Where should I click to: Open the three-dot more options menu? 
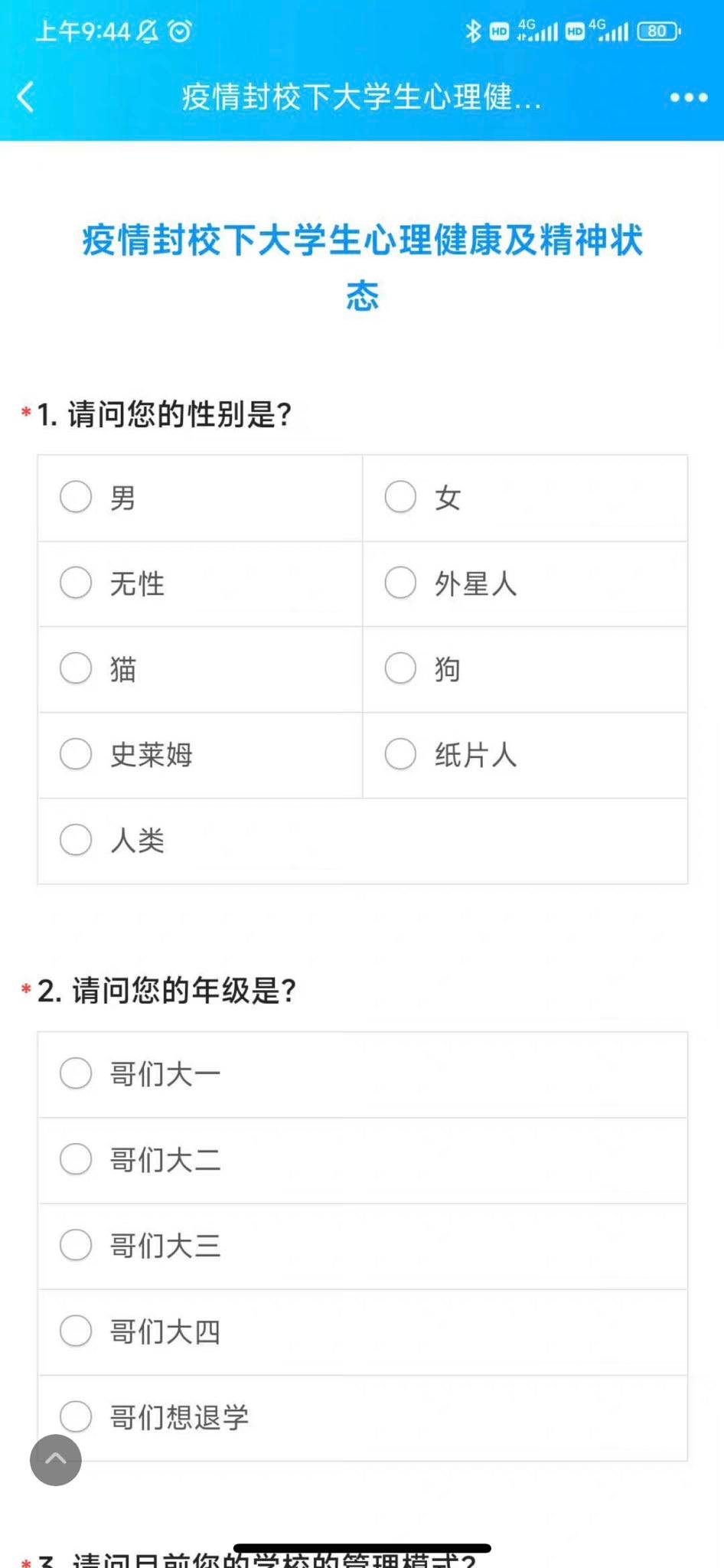coord(688,97)
